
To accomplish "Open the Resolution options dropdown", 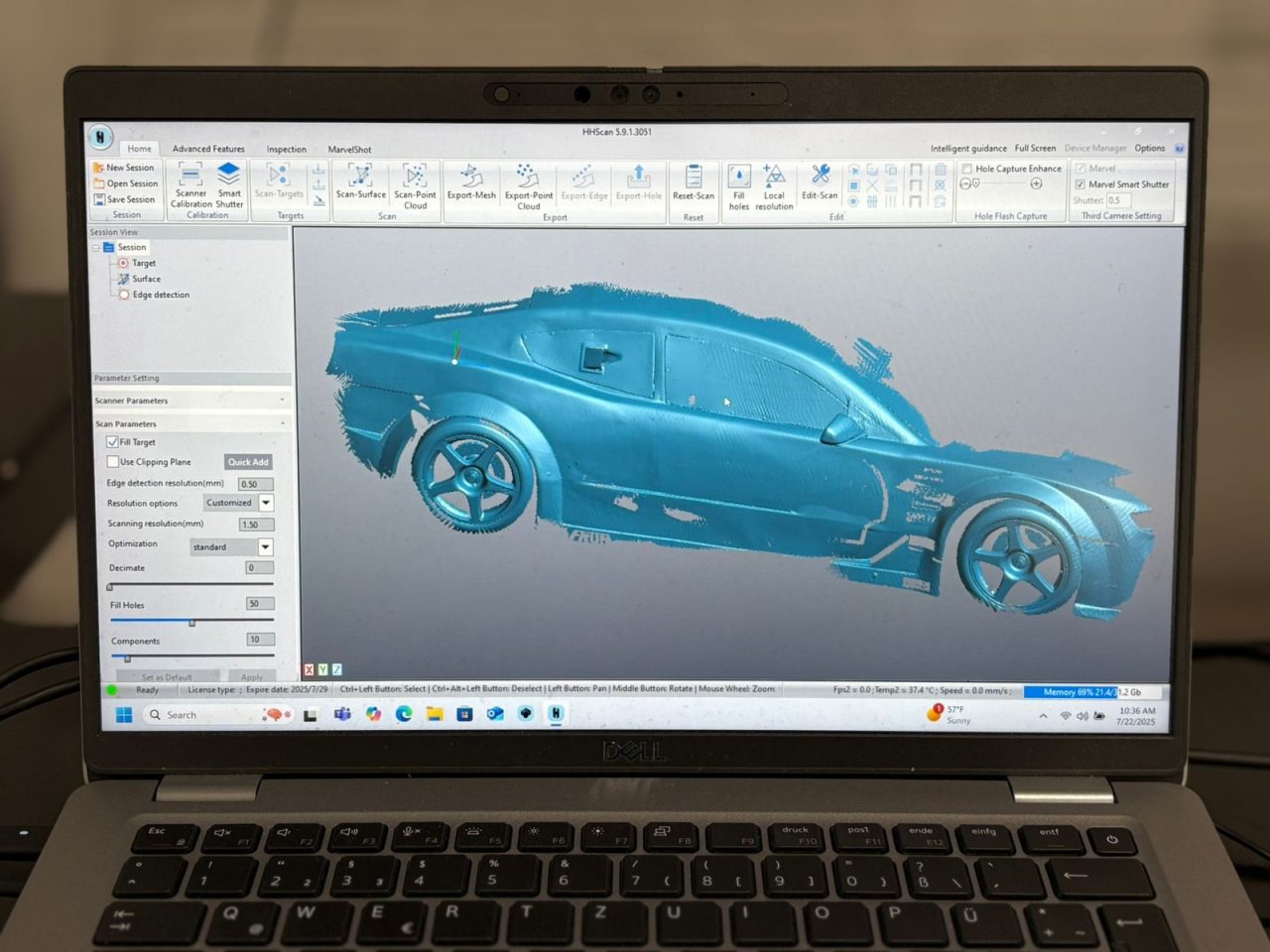I will point(266,503).
